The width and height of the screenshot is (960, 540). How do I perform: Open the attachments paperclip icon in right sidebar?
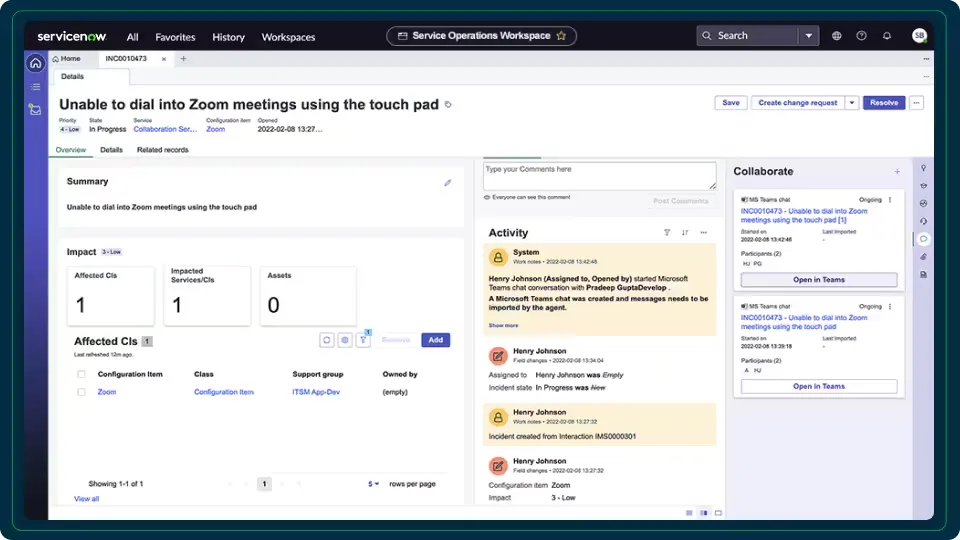click(x=923, y=257)
